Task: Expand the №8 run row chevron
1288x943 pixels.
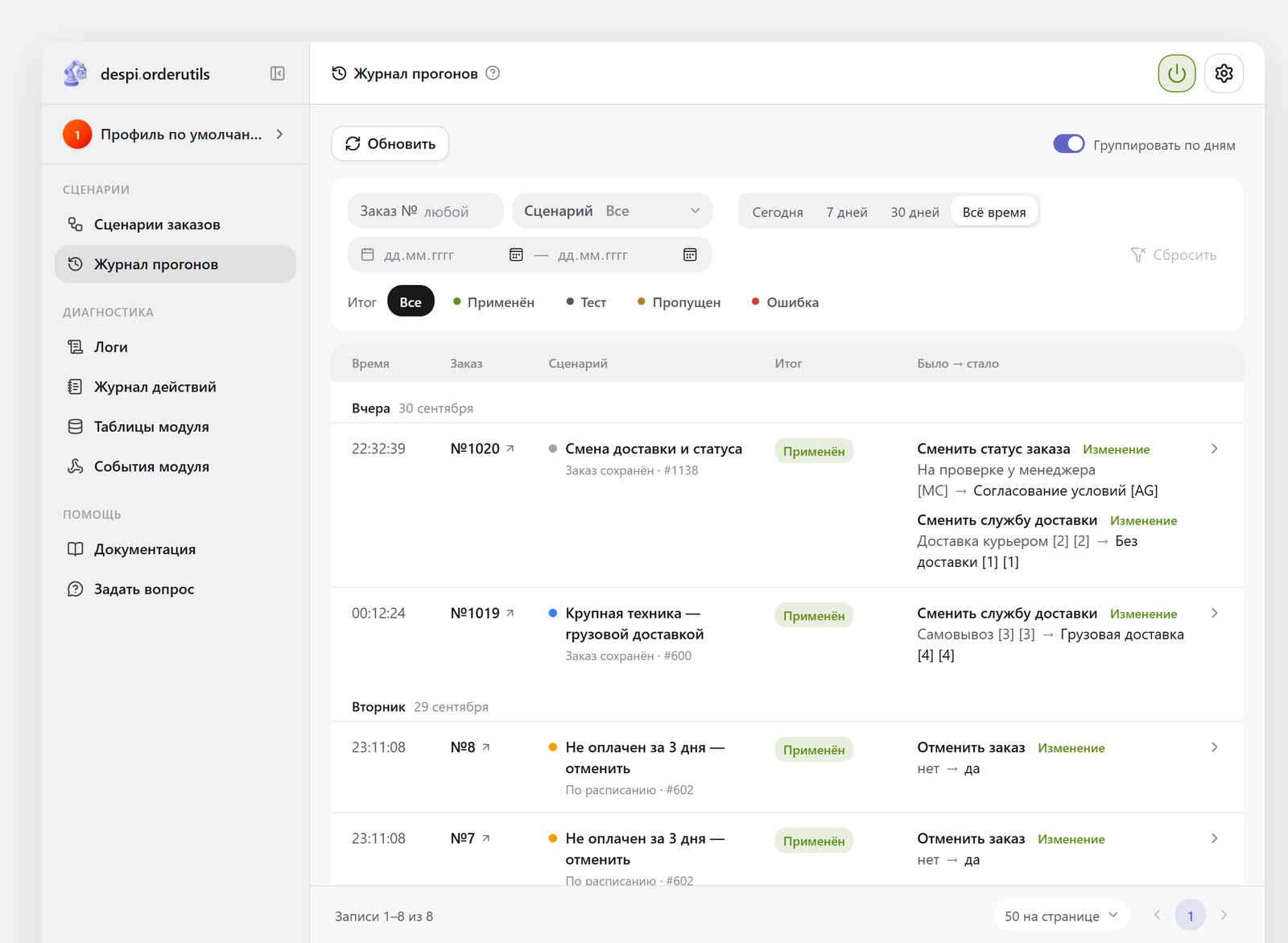Action: pyautogui.click(x=1215, y=747)
